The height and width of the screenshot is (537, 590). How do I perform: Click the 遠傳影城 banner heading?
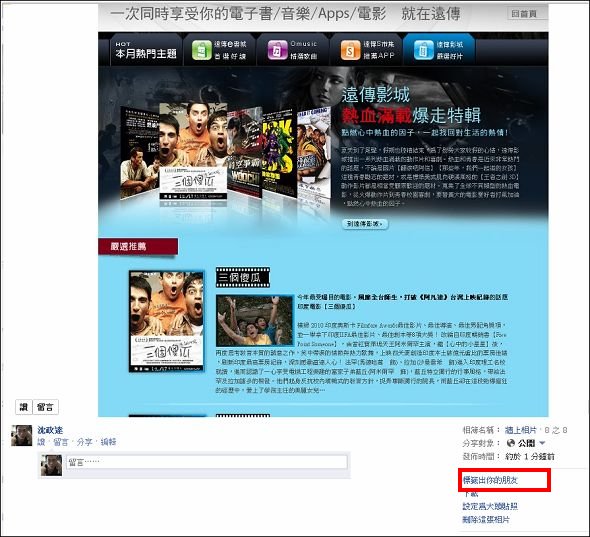click(376, 94)
